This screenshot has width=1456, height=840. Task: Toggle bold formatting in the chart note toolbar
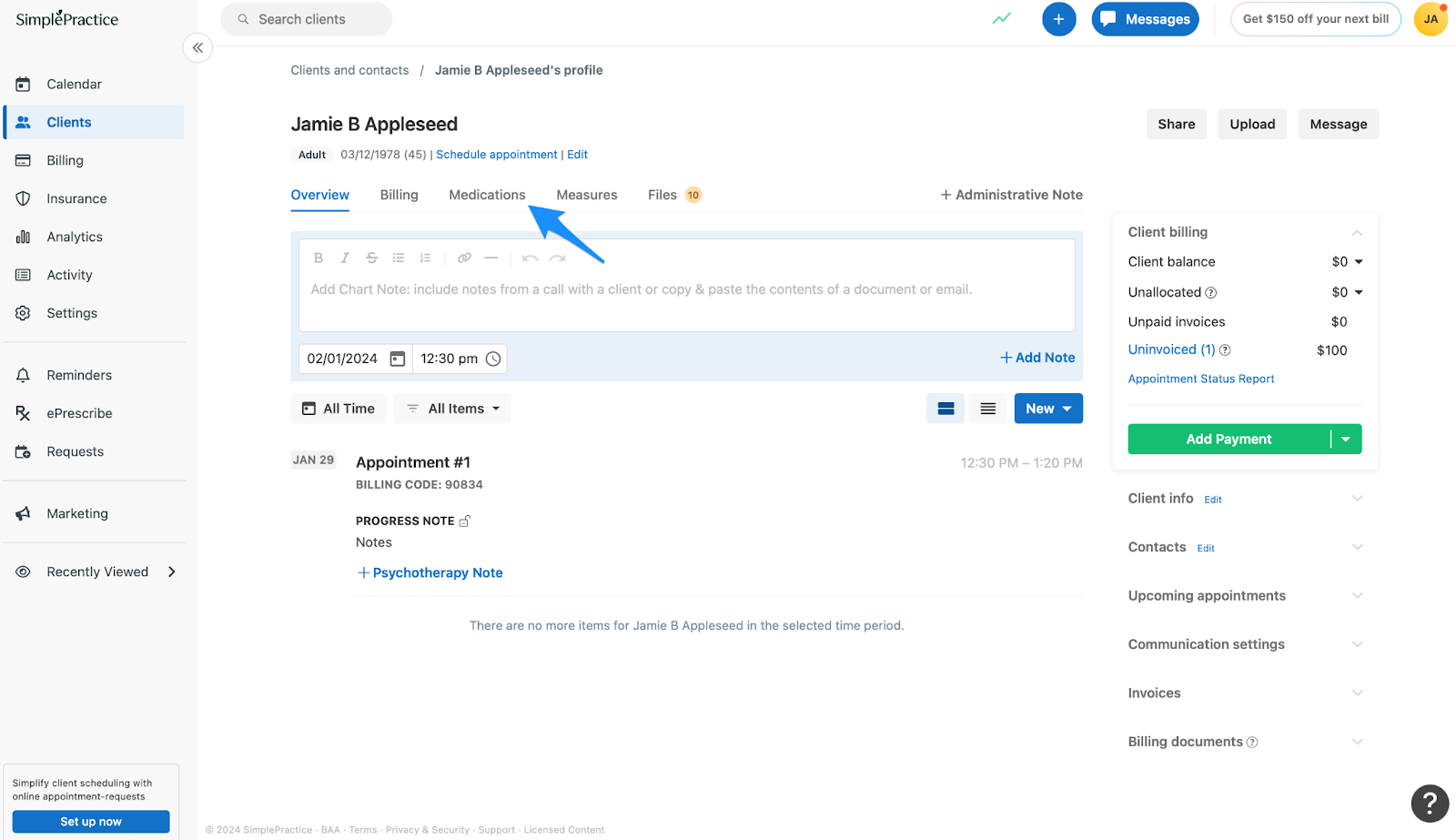tap(318, 258)
